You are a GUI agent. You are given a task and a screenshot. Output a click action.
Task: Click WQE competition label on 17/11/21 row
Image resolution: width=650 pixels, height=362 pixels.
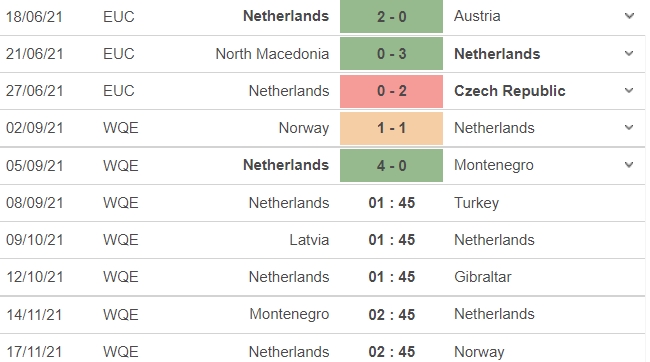[120, 352]
